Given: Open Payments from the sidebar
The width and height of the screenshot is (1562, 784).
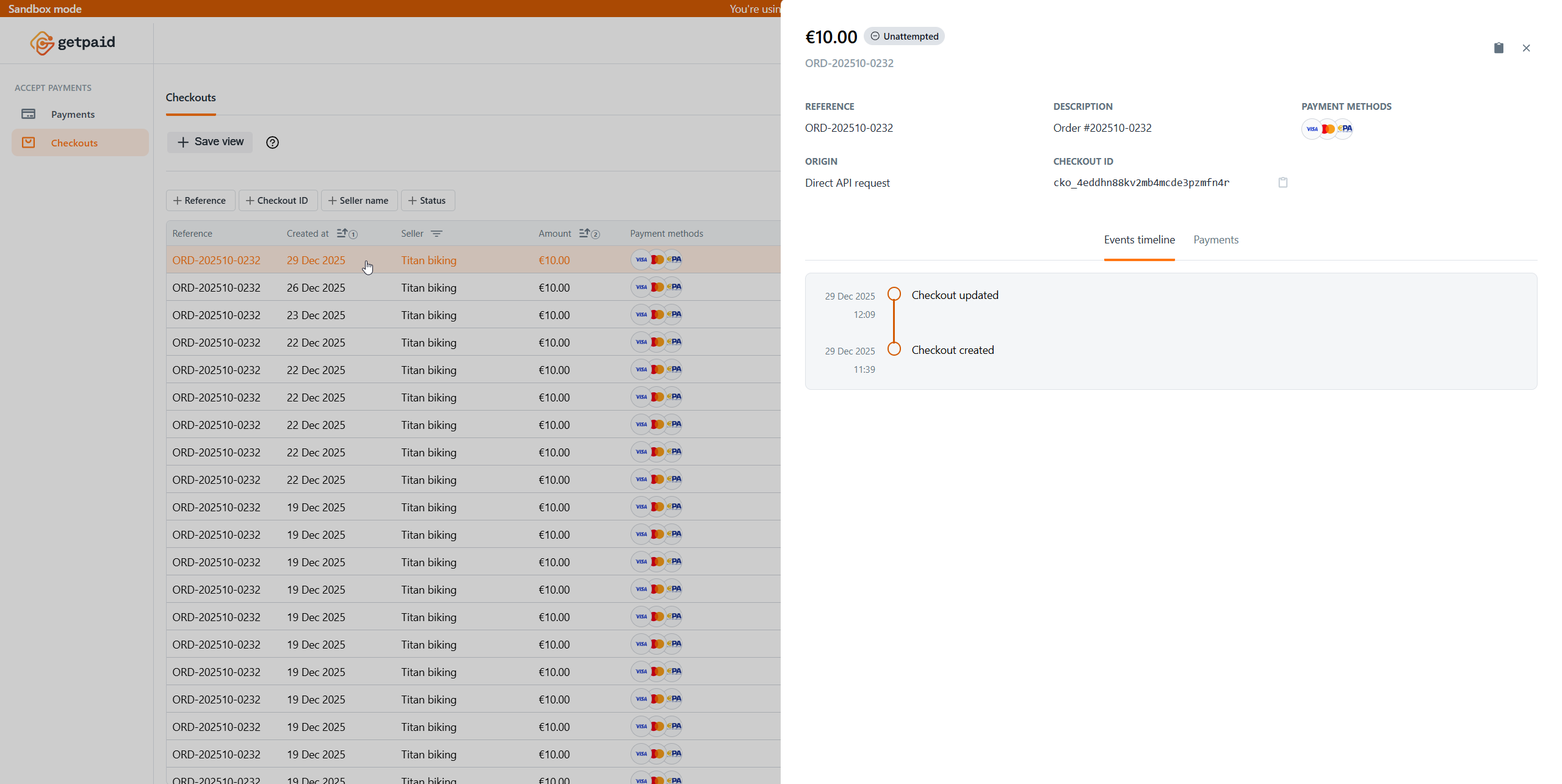Looking at the screenshot, I should (x=73, y=114).
